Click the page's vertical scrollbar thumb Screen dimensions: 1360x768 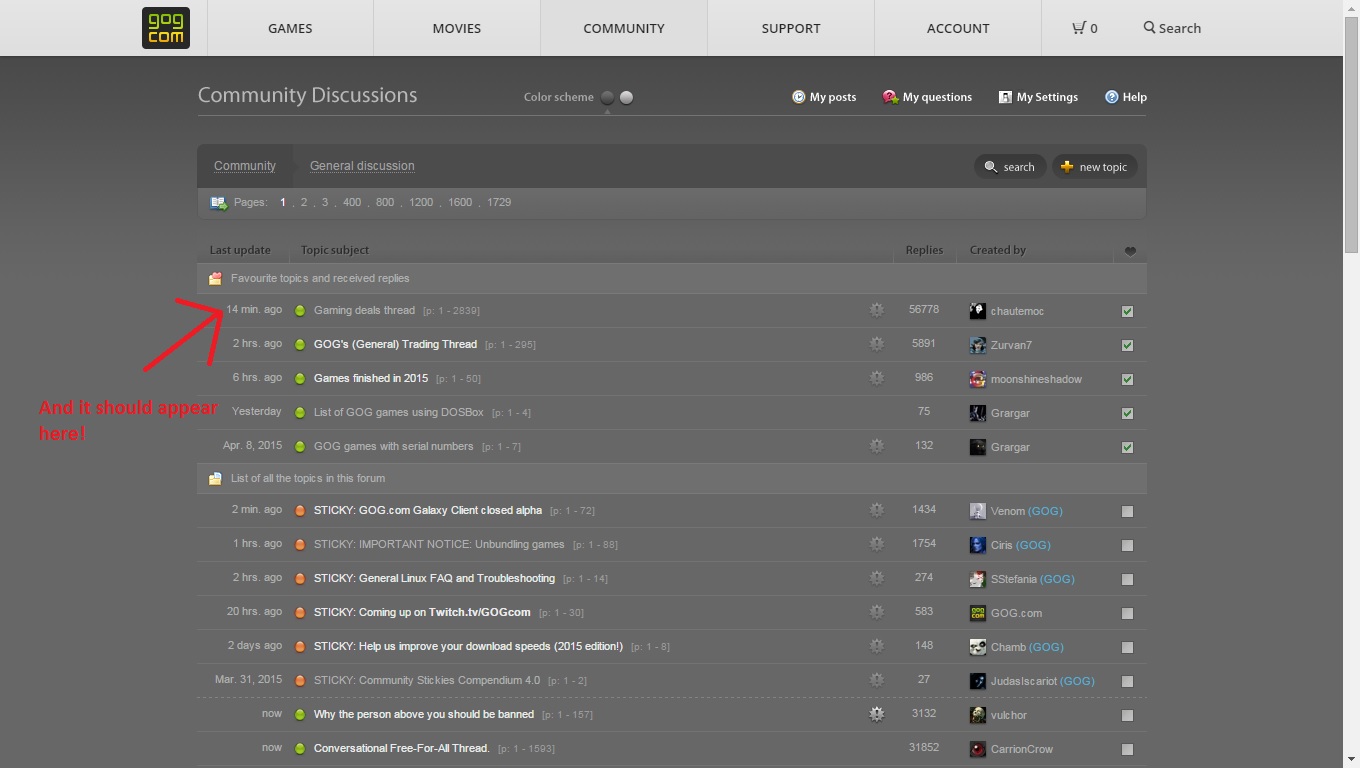pyautogui.click(x=1351, y=134)
